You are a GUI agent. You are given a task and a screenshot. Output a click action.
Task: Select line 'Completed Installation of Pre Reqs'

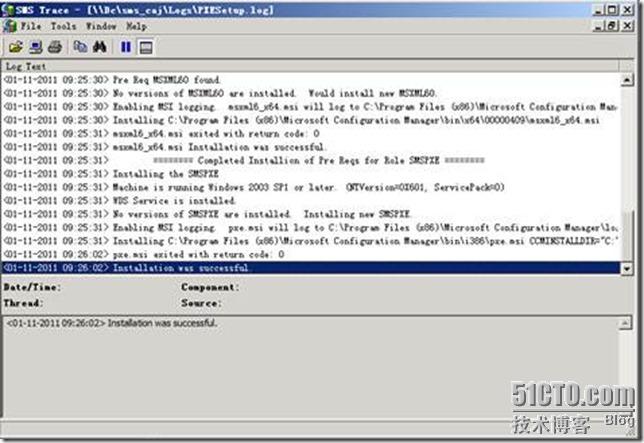click(x=311, y=160)
